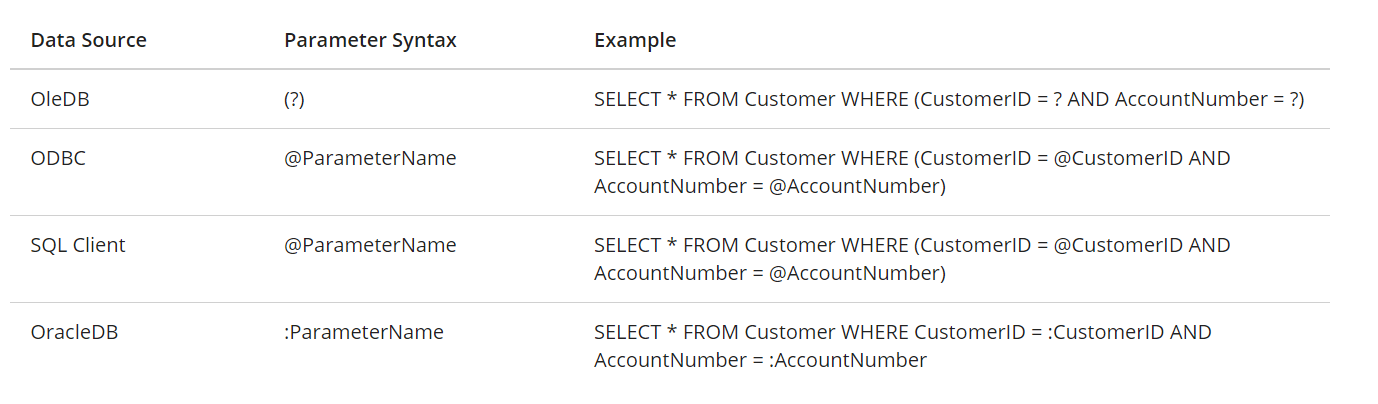Select the ODBC data source cell
This screenshot has height=404, width=1378.
(58, 158)
